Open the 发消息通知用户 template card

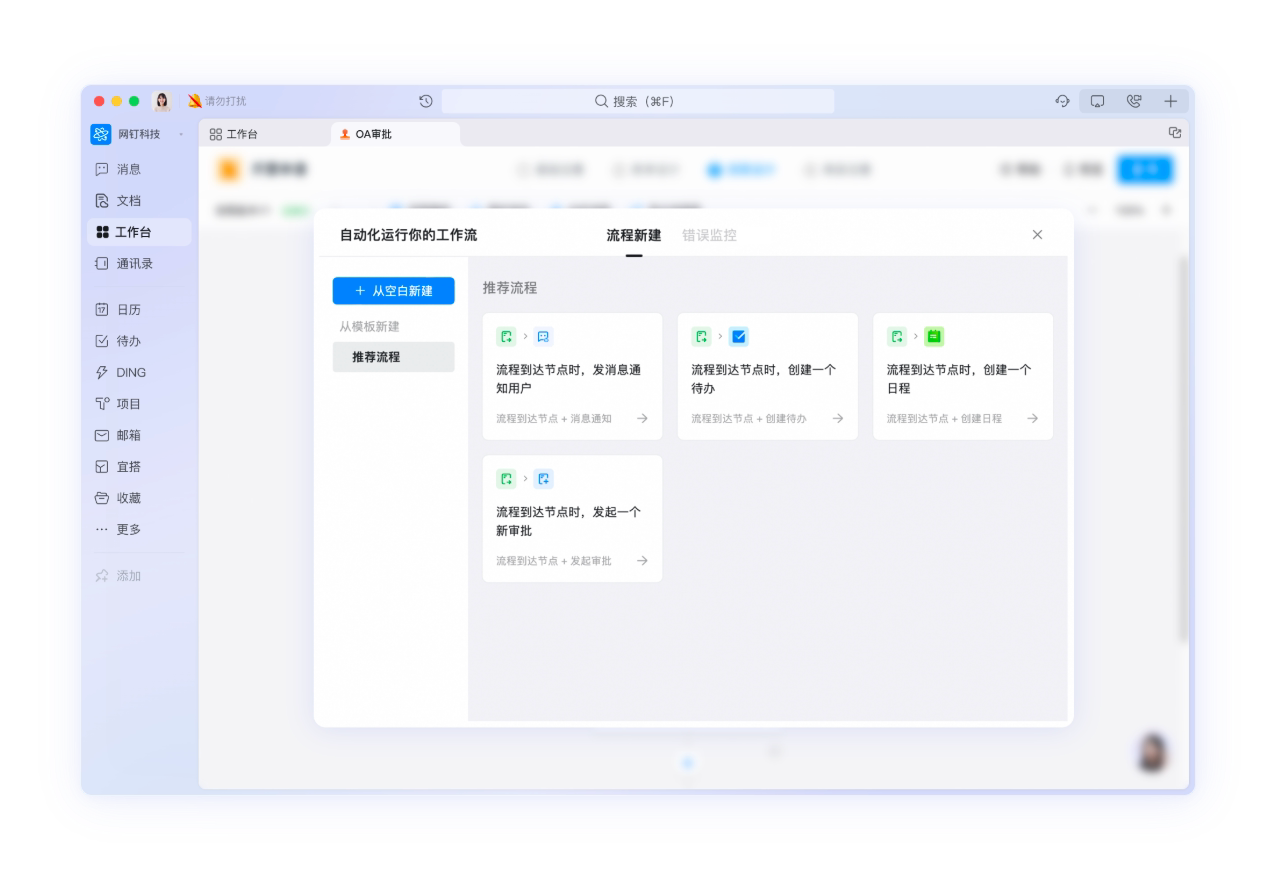coord(572,377)
